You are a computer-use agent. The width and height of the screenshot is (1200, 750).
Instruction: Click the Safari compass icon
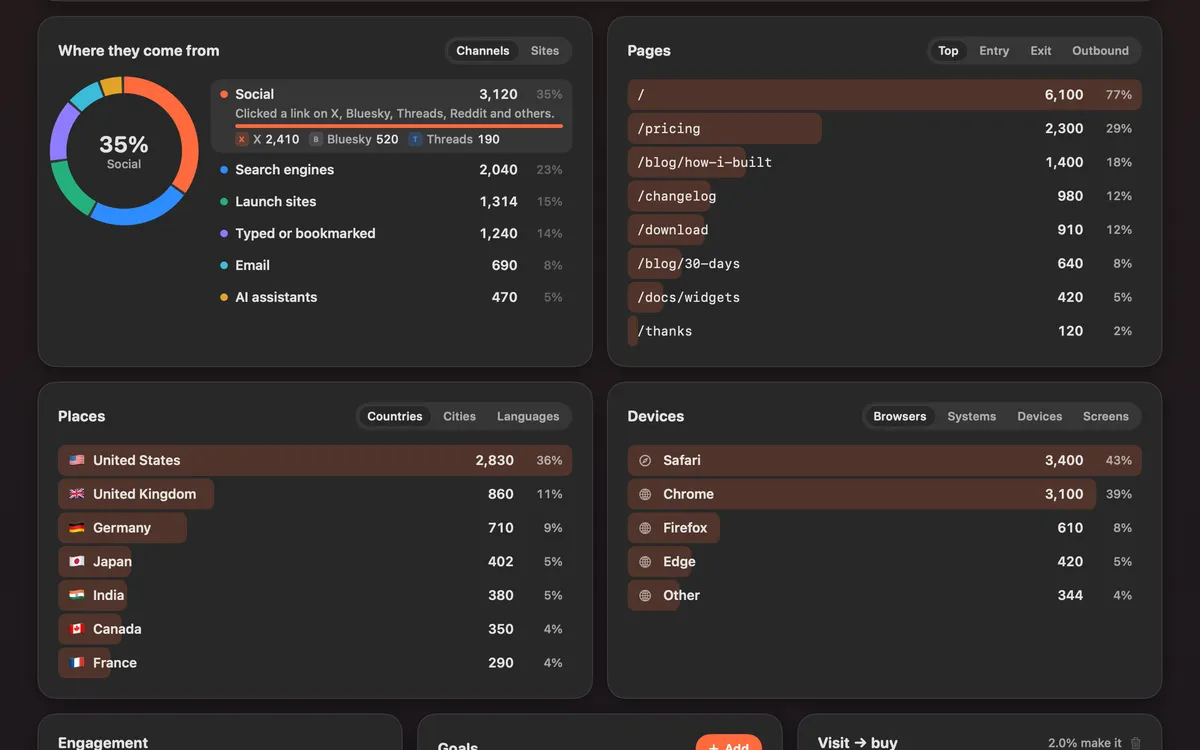(645, 461)
